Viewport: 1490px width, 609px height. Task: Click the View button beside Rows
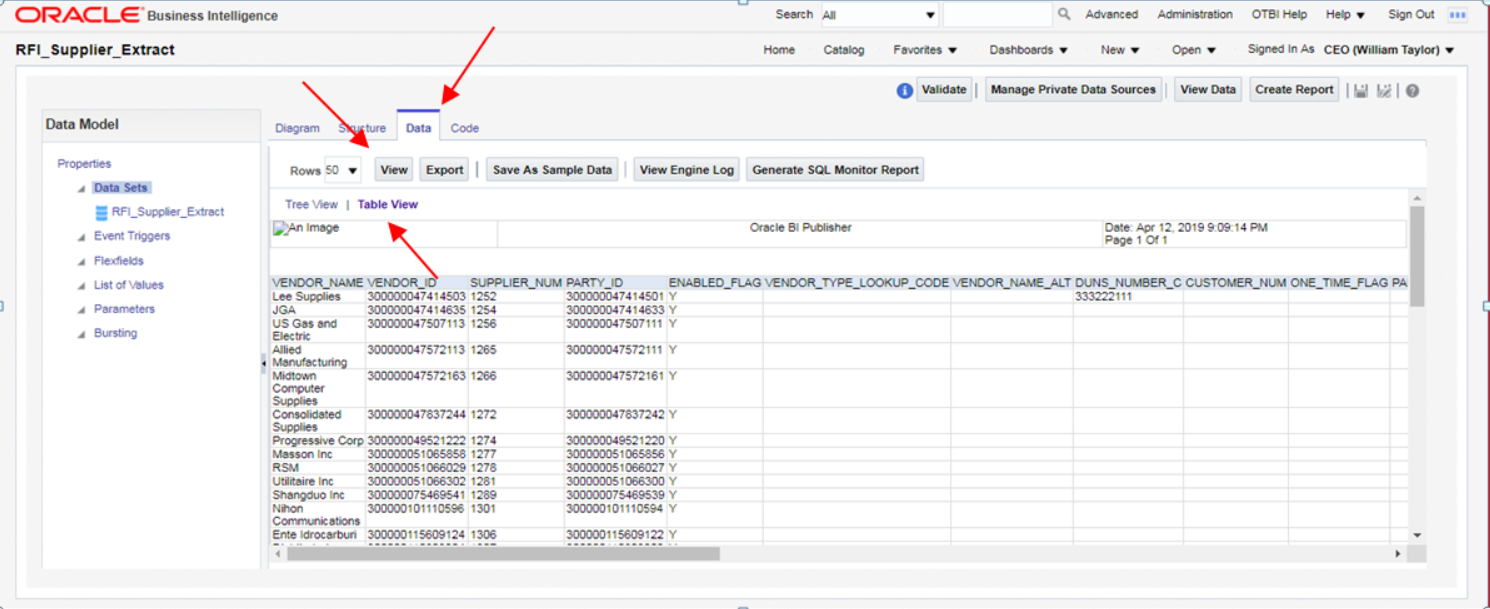click(394, 170)
